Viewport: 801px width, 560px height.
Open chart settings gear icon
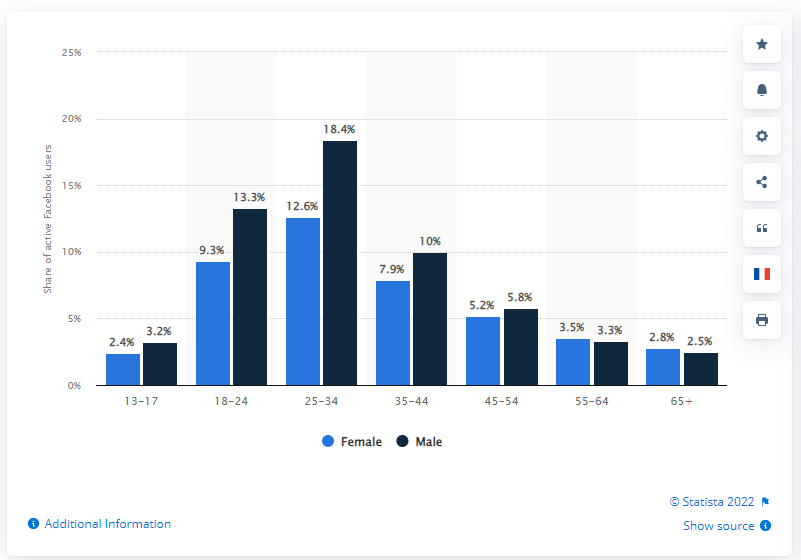762,136
